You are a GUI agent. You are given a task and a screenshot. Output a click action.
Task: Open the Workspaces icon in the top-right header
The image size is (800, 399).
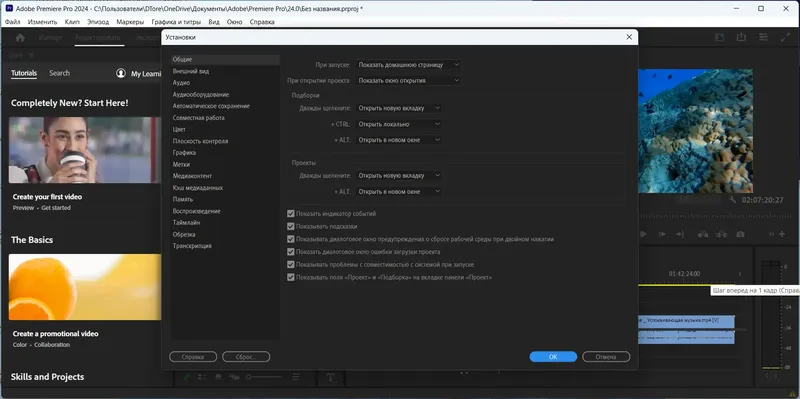719,37
